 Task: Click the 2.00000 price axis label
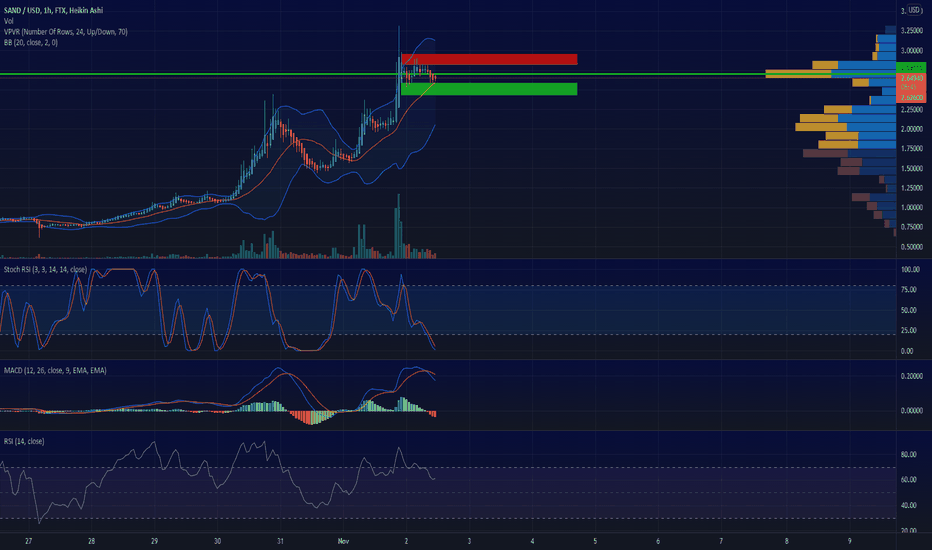click(912, 129)
